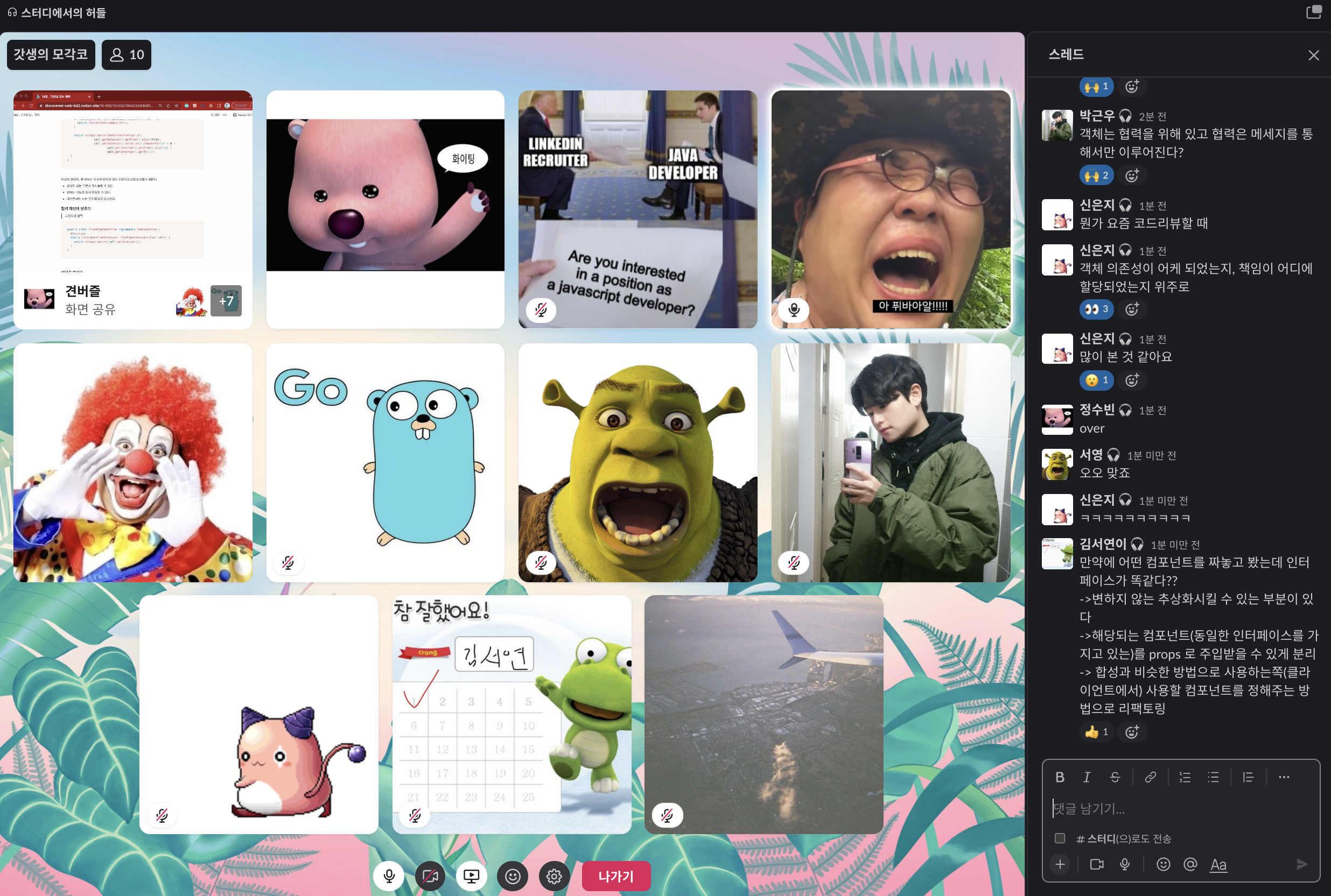Open the plus attachment menu in the composer
This screenshot has height=896, width=1331.
point(1060,864)
